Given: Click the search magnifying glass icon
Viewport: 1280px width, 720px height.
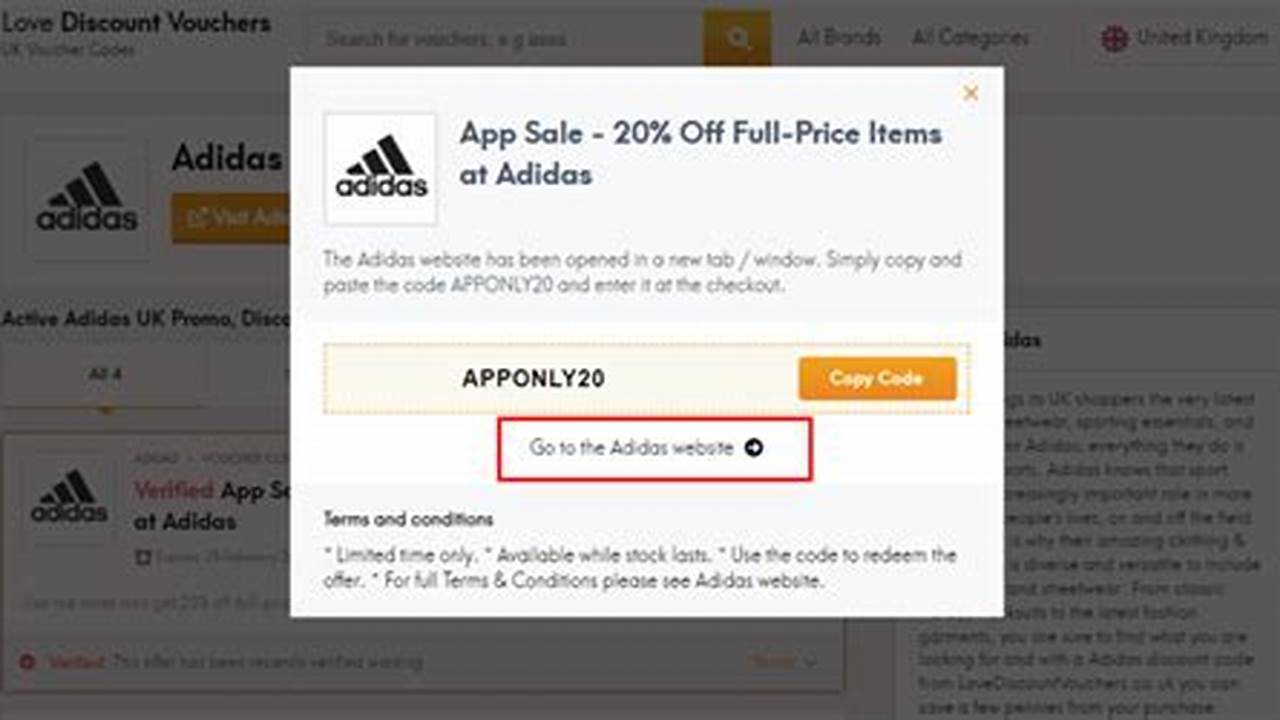Looking at the screenshot, I should pos(738,39).
